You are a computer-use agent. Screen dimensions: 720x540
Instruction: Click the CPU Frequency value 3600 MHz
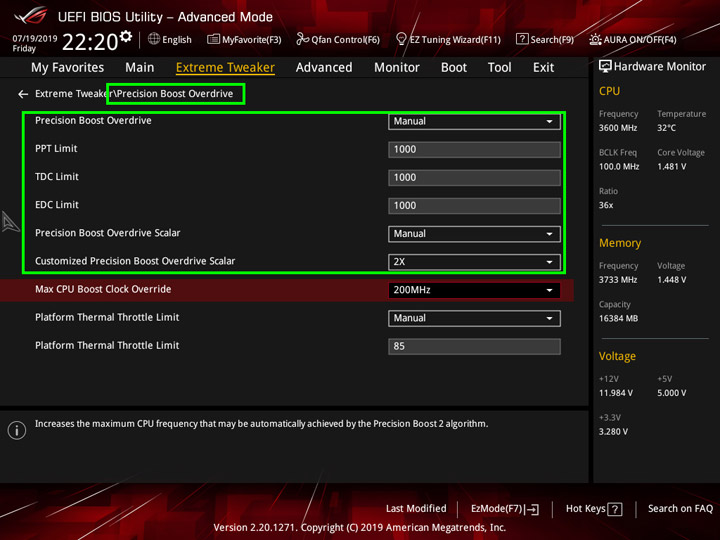[x=618, y=128]
